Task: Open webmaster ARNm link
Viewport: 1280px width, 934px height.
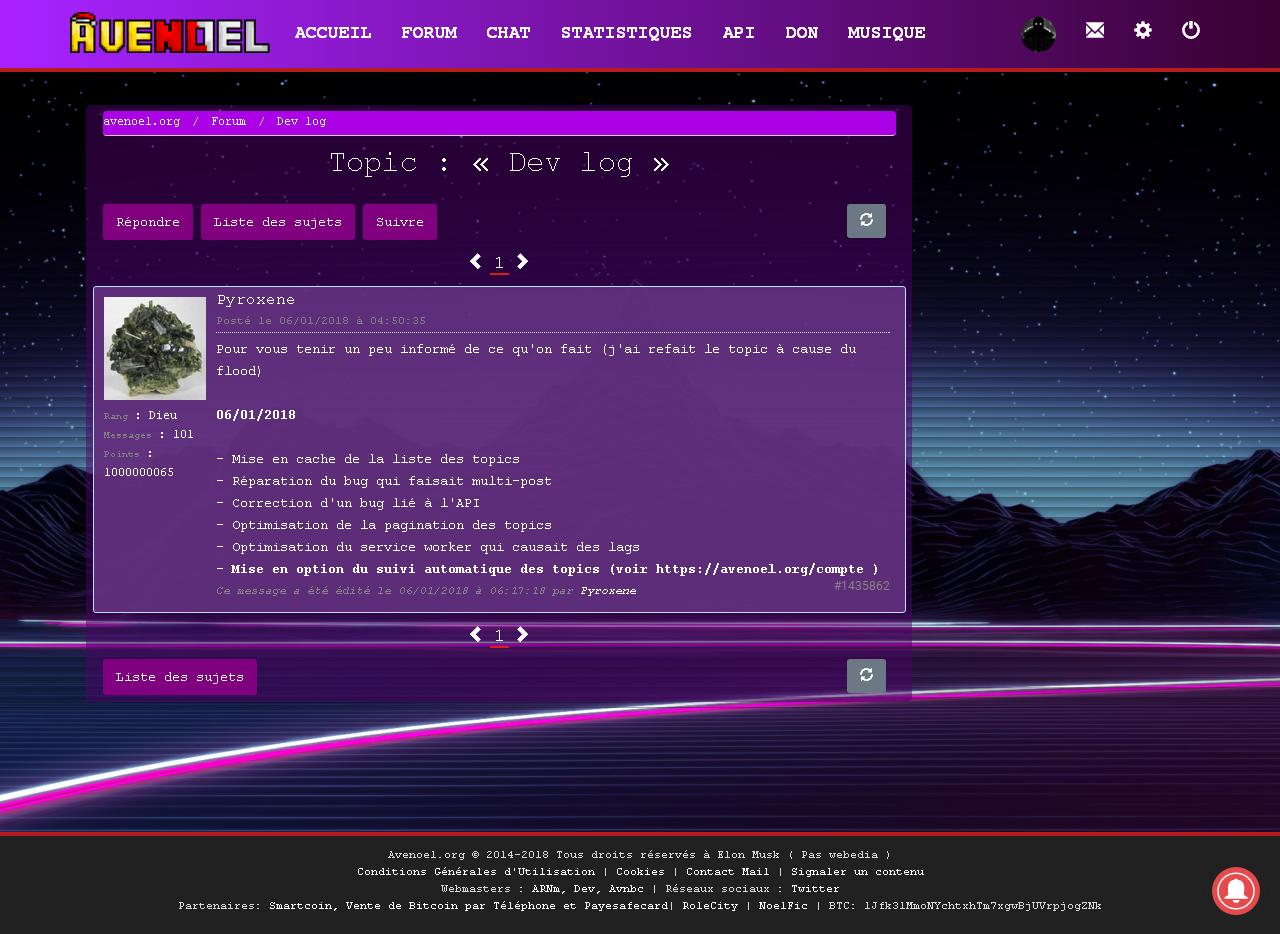Action: click(x=545, y=889)
